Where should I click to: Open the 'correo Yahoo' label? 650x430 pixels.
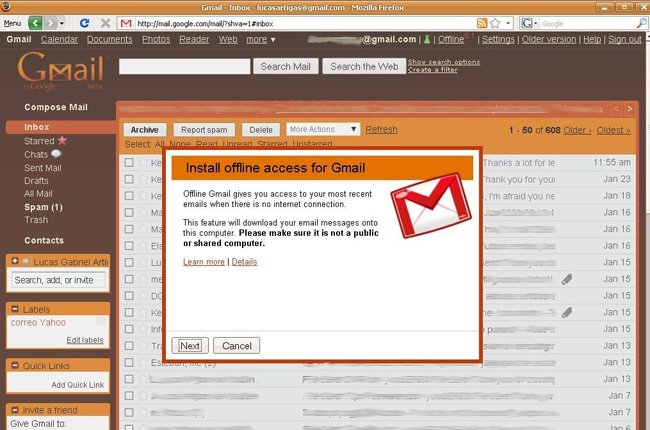tap(38, 322)
